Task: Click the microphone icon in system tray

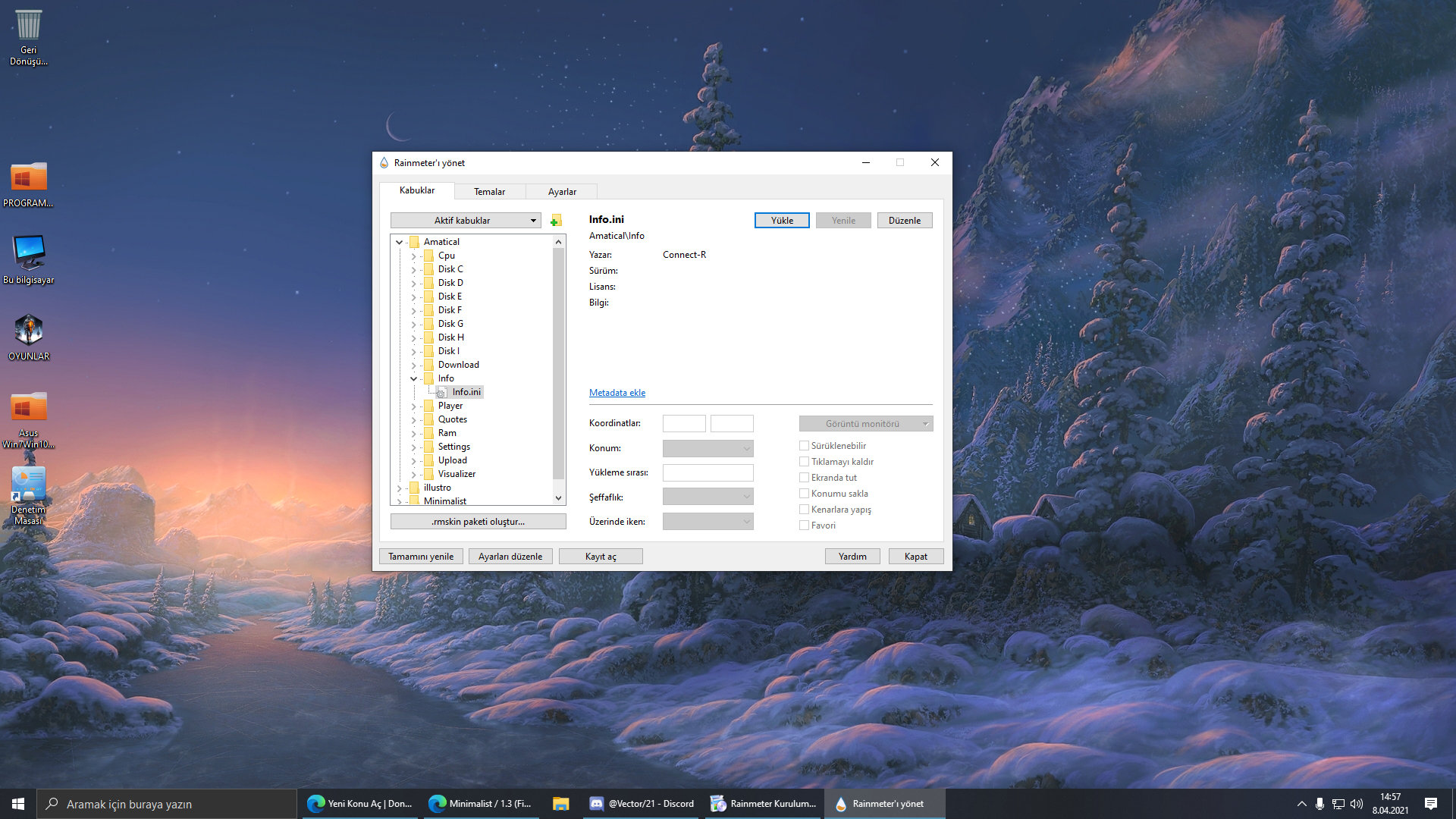Action: coord(1320,804)
